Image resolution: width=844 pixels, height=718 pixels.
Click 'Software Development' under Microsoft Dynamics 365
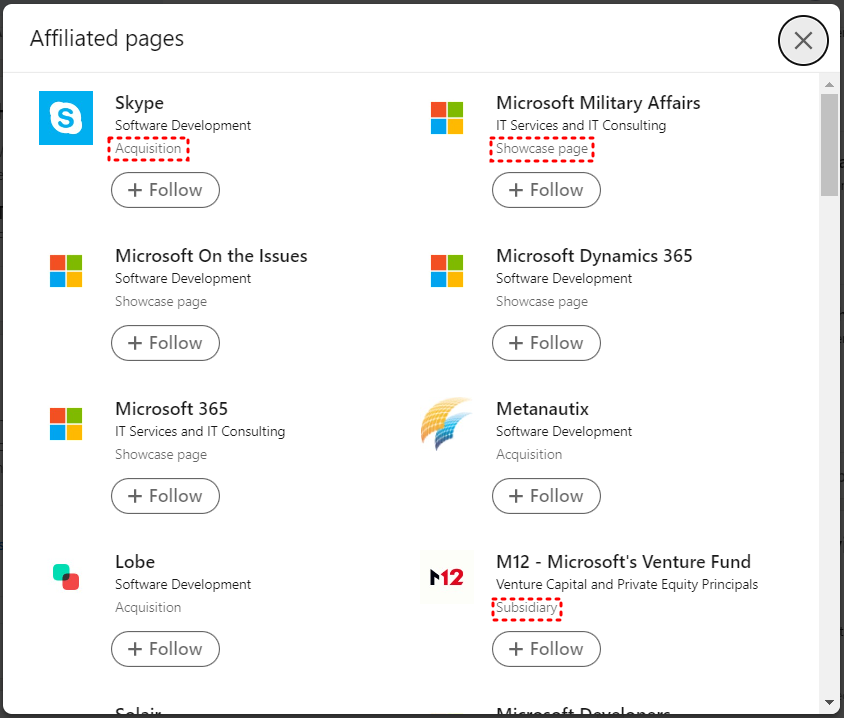(564, 279)
